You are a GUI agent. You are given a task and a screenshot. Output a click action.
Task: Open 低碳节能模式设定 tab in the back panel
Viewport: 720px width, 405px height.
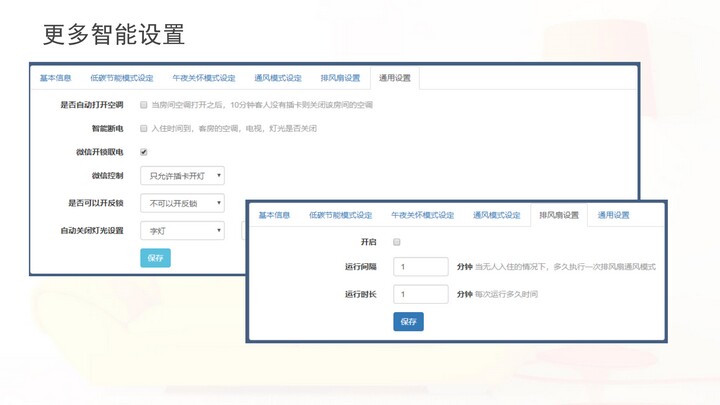[122, 78]
